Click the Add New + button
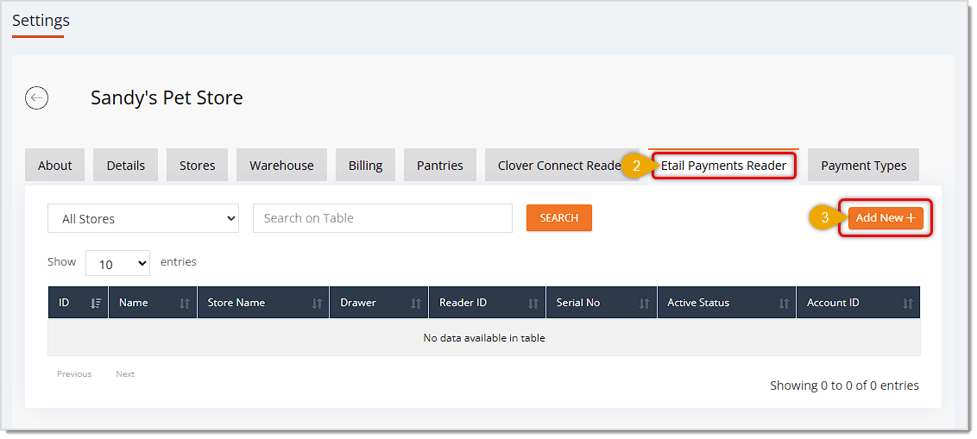 pos(885,218)
